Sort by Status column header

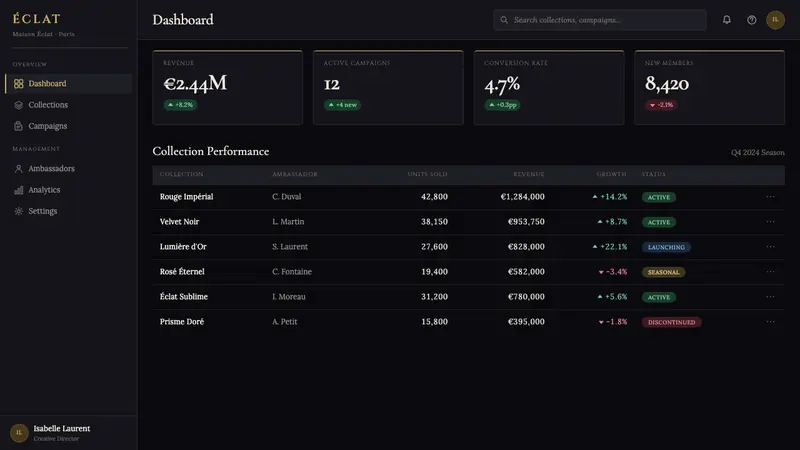pyautogui.click(x=654, y=174)
